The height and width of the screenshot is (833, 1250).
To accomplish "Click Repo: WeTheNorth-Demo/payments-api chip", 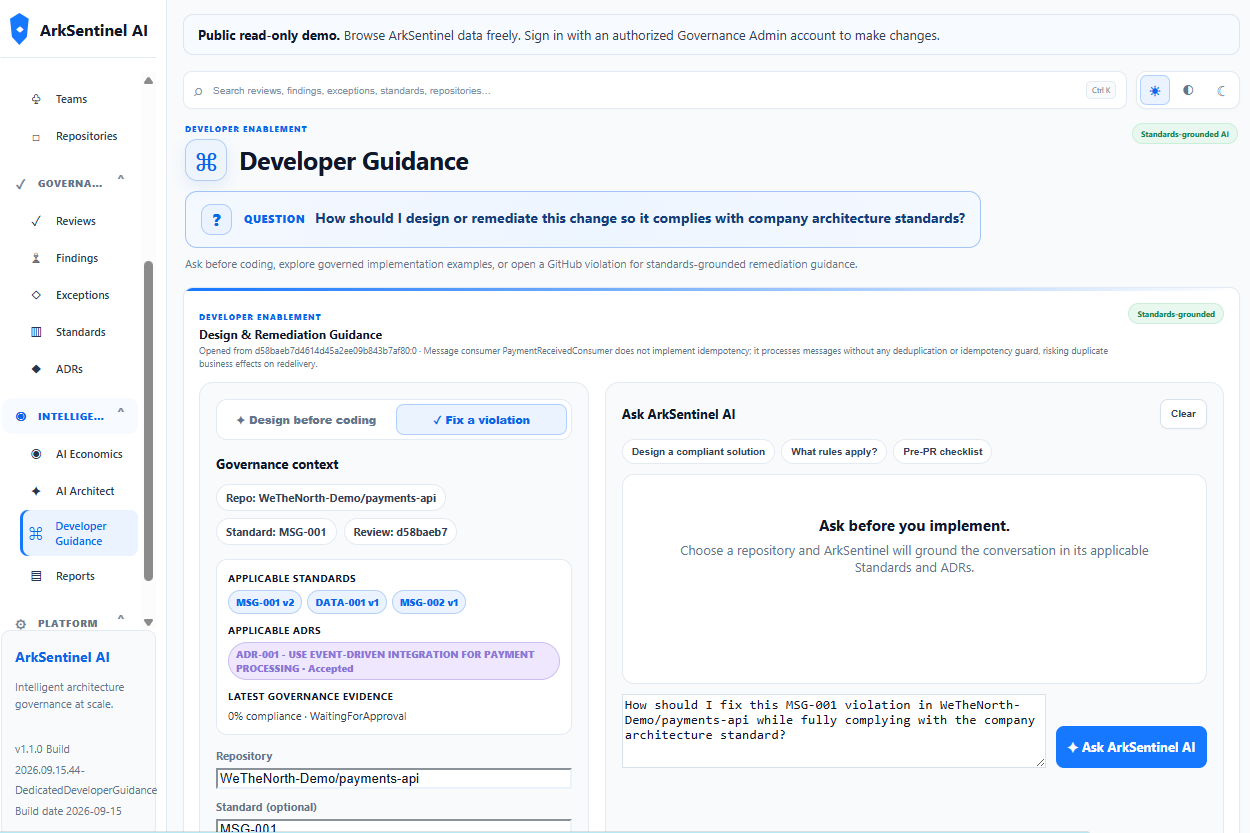I will pos(331,498).
